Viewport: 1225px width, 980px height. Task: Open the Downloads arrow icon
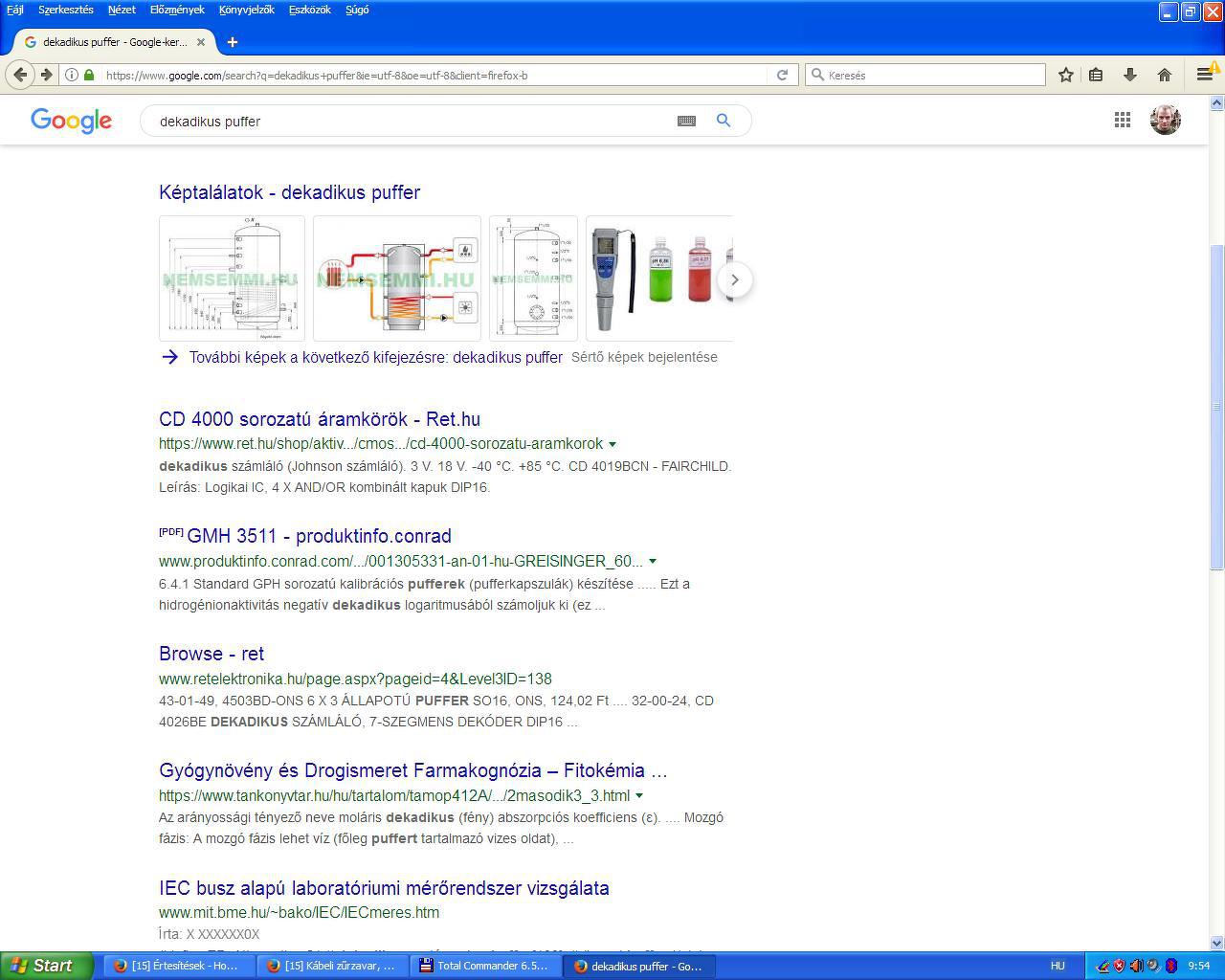(1129, 75)
